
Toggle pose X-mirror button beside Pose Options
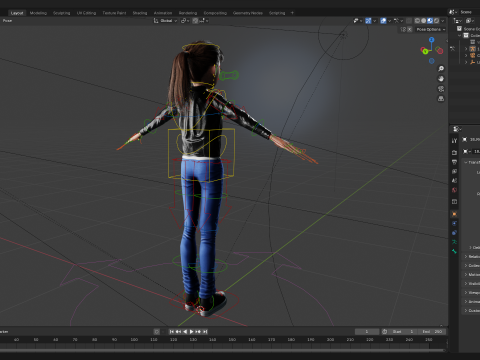410,29
